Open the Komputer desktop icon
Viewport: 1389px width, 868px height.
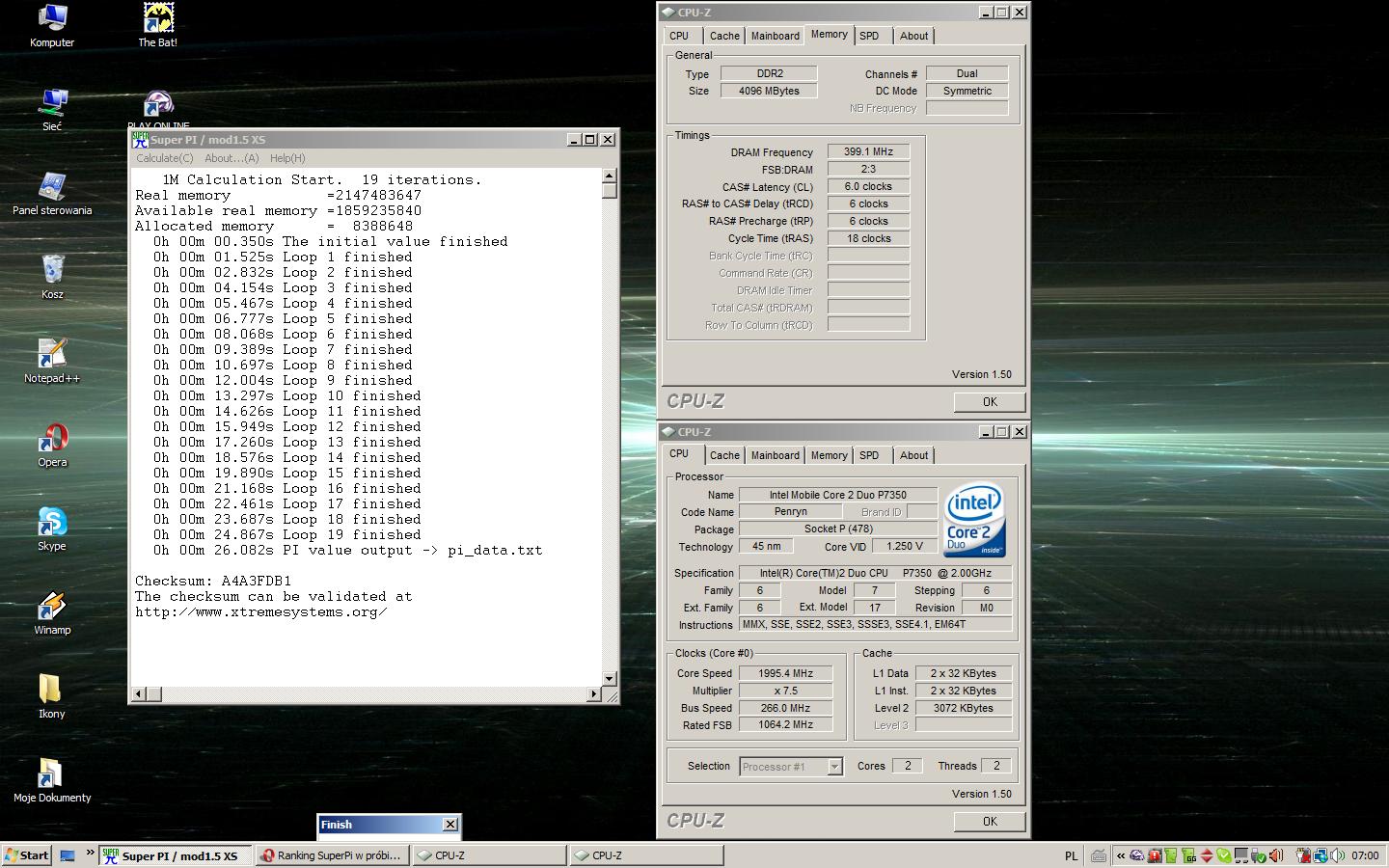[x=52, y=18]
